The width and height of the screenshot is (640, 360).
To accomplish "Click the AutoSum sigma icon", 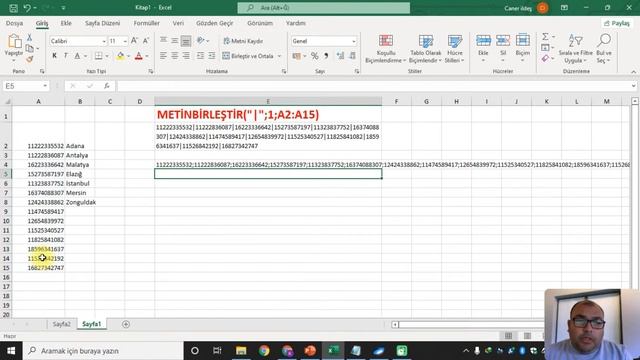I will click(545, 37).
